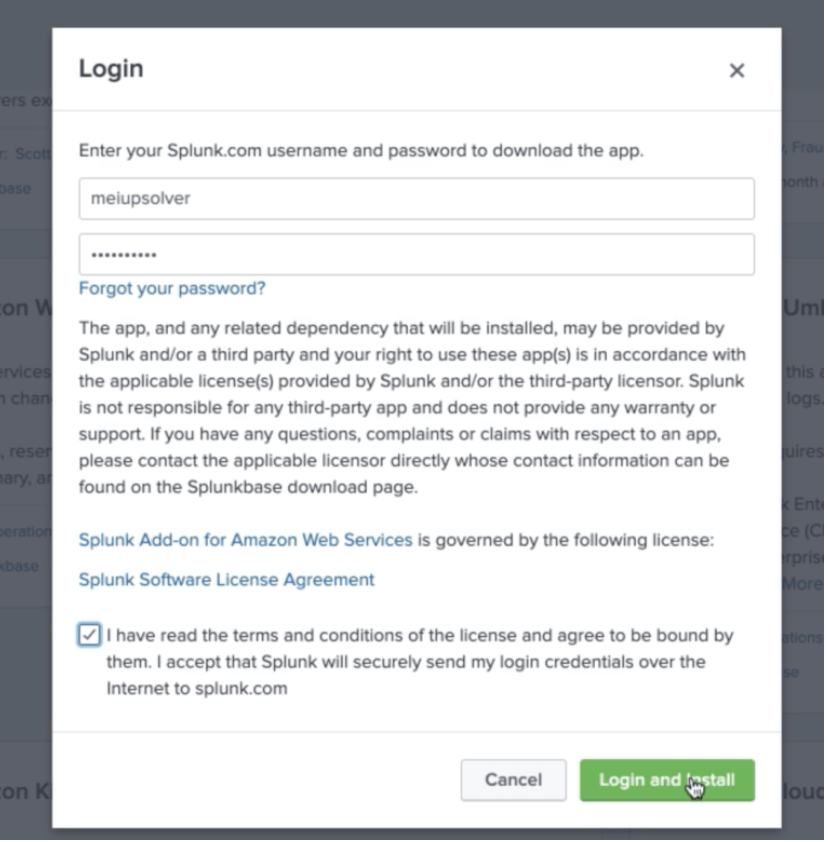Click the Login dialog heading

pos(111,69)
